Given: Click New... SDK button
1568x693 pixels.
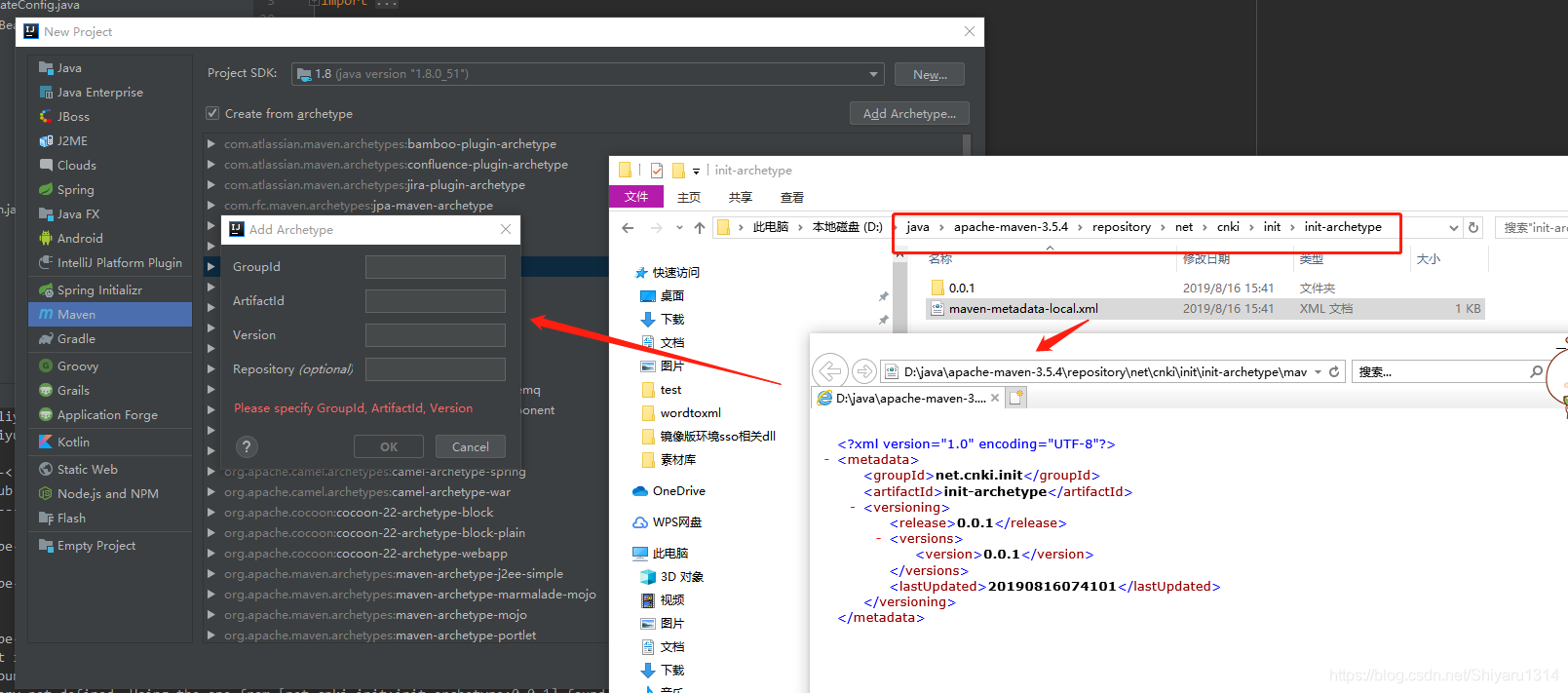Looking at the screenshot, I should [930, 75].
